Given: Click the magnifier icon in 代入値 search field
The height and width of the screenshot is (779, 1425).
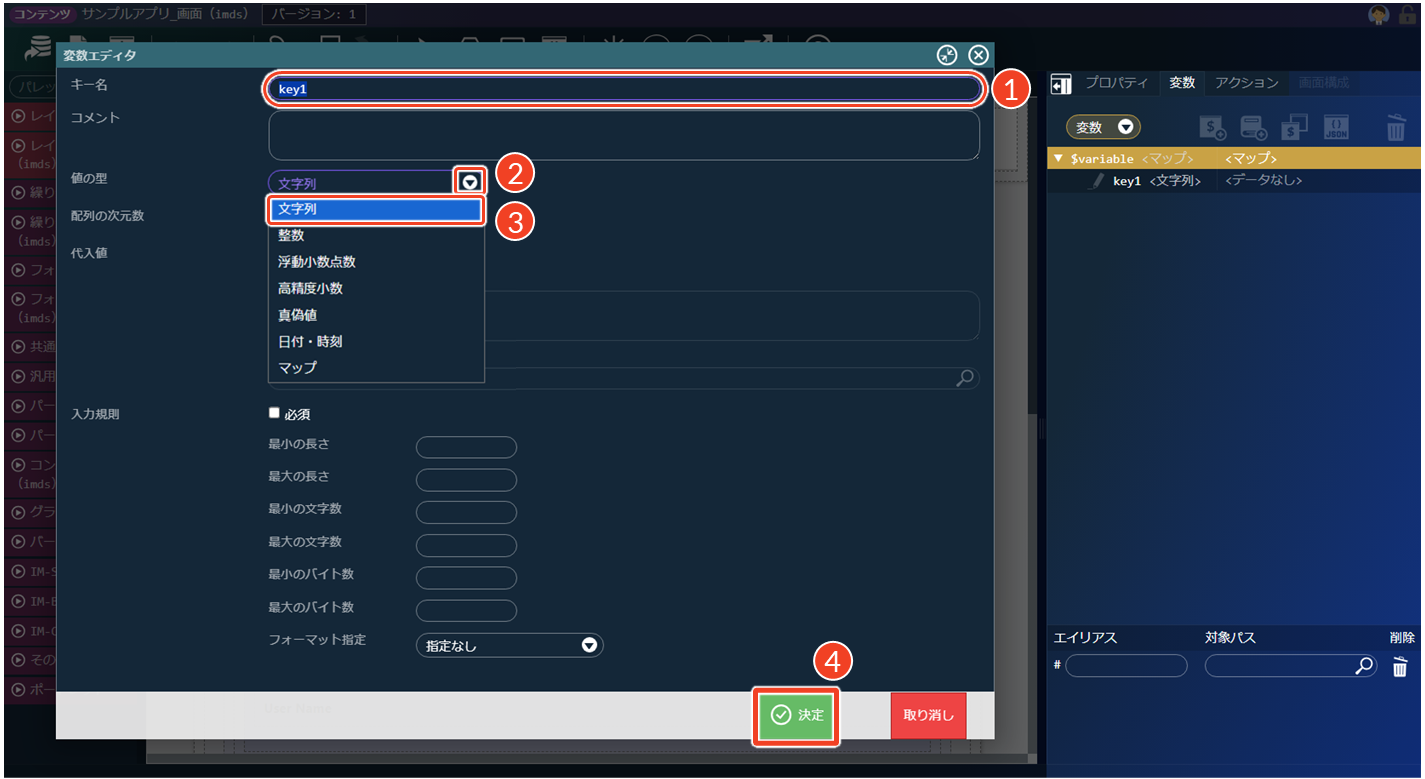Looking at the screenshot, I should 965,378.
